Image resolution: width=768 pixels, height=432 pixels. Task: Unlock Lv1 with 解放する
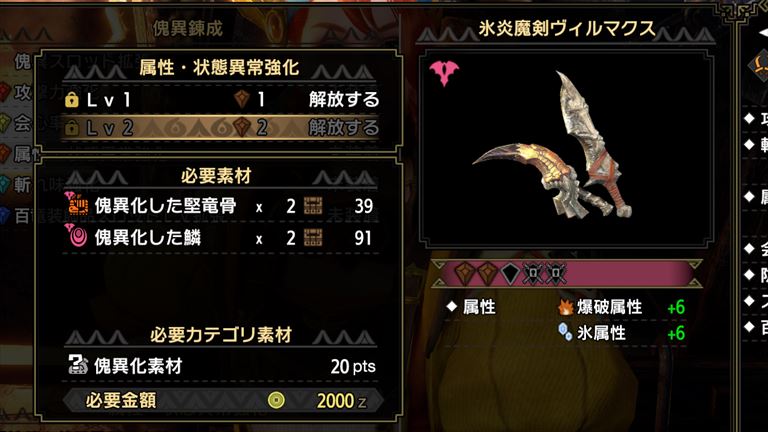[x=344, y=100]
